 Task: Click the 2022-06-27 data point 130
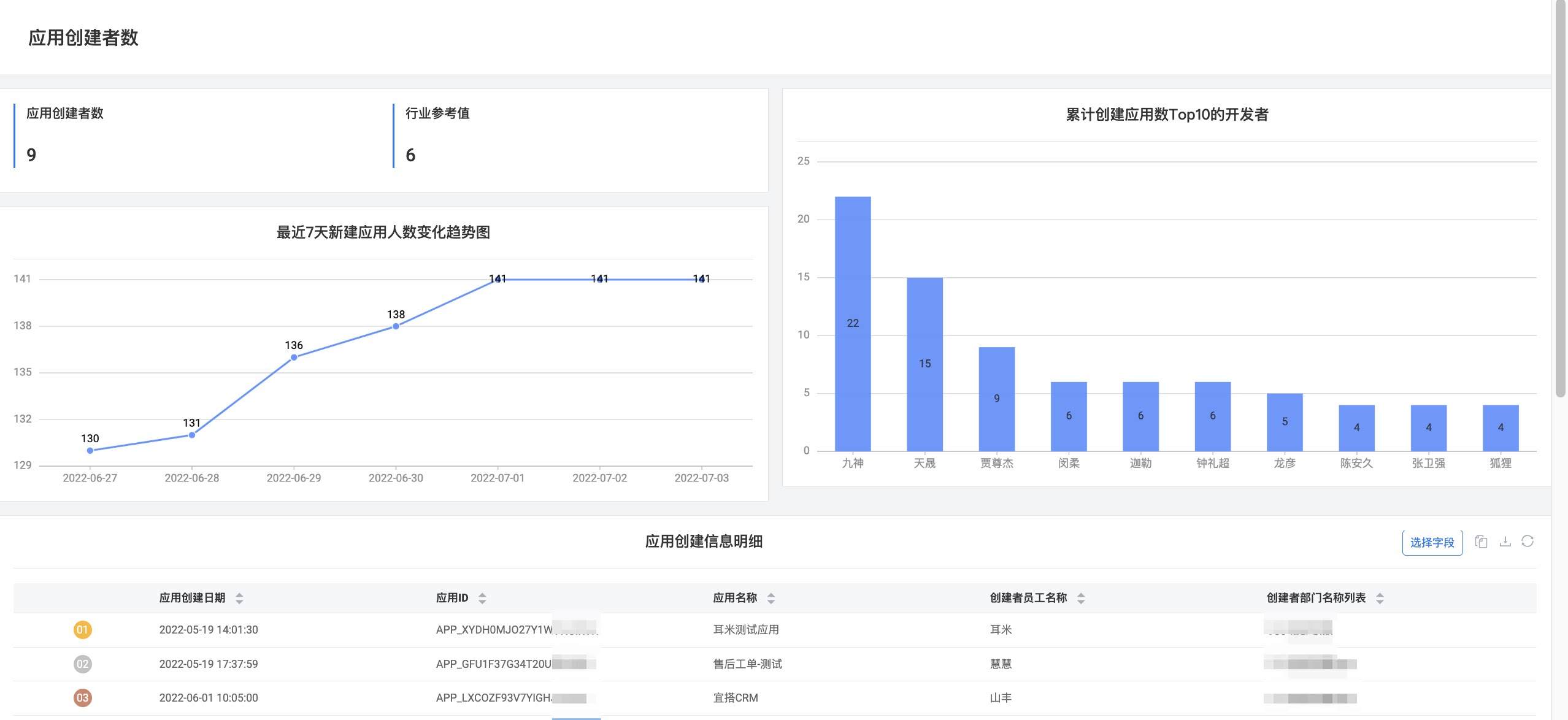click(90, 450)
